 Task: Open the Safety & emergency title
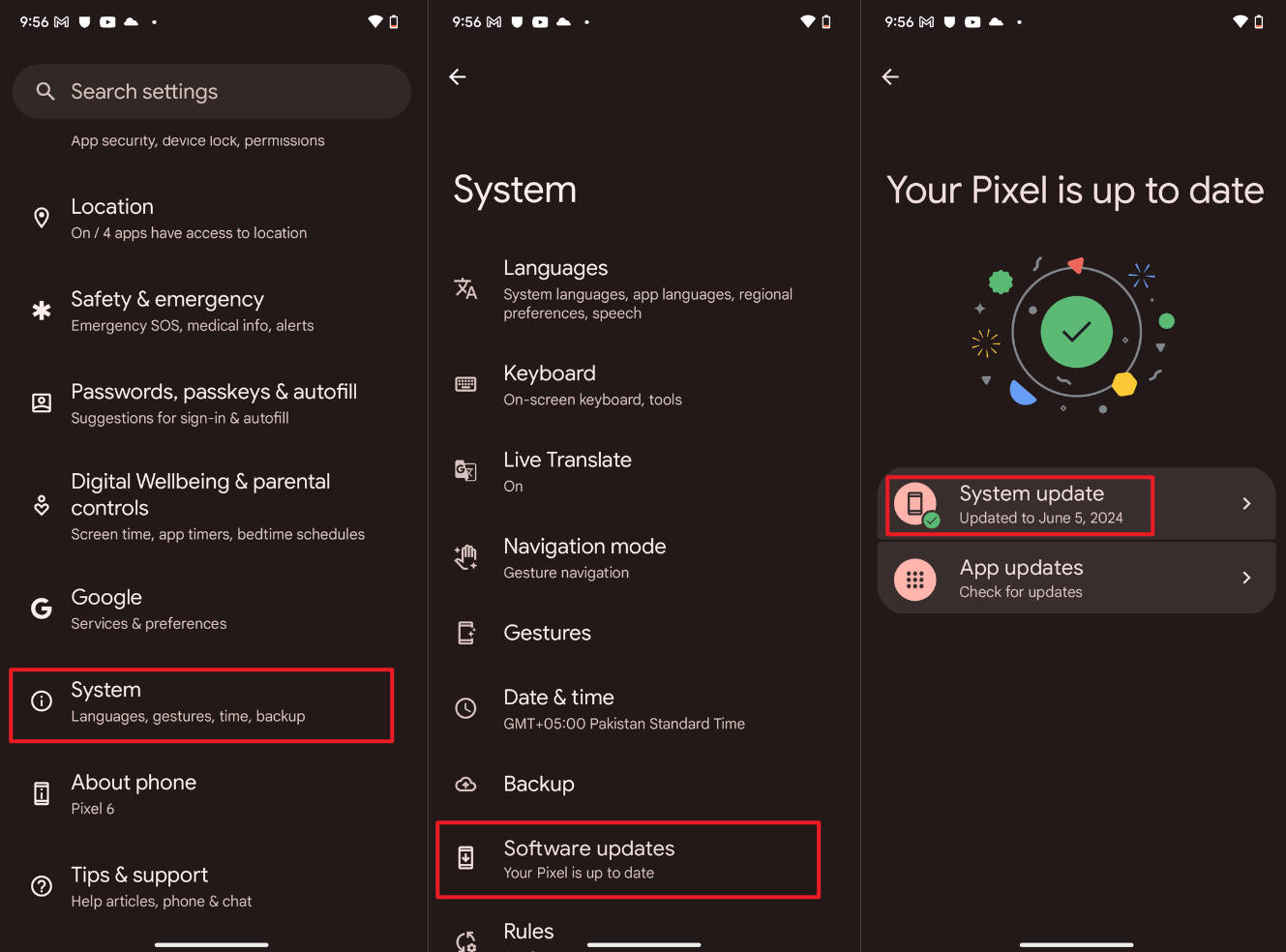167,300
